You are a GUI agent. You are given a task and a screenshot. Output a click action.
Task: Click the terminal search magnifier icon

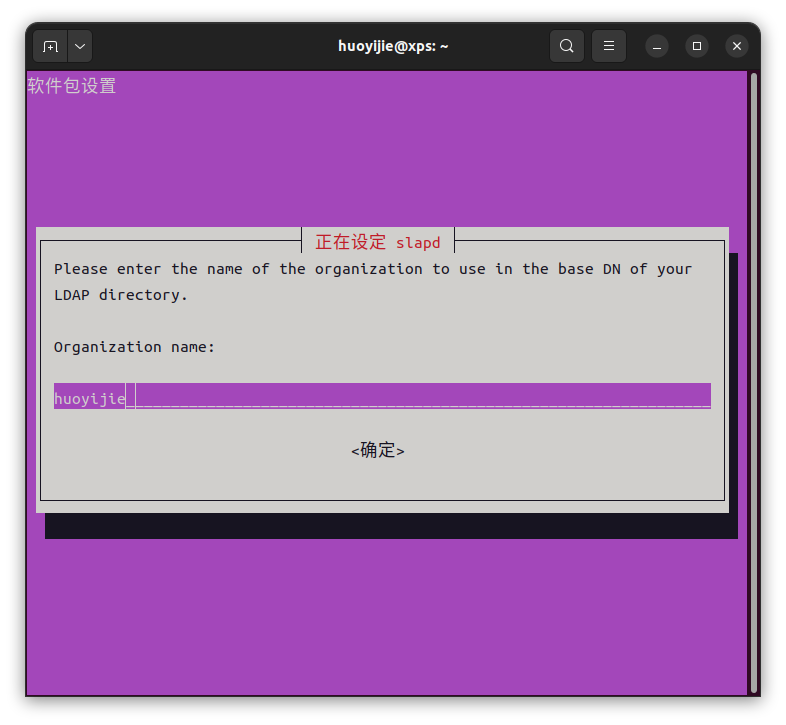click(x=567, y=46)
